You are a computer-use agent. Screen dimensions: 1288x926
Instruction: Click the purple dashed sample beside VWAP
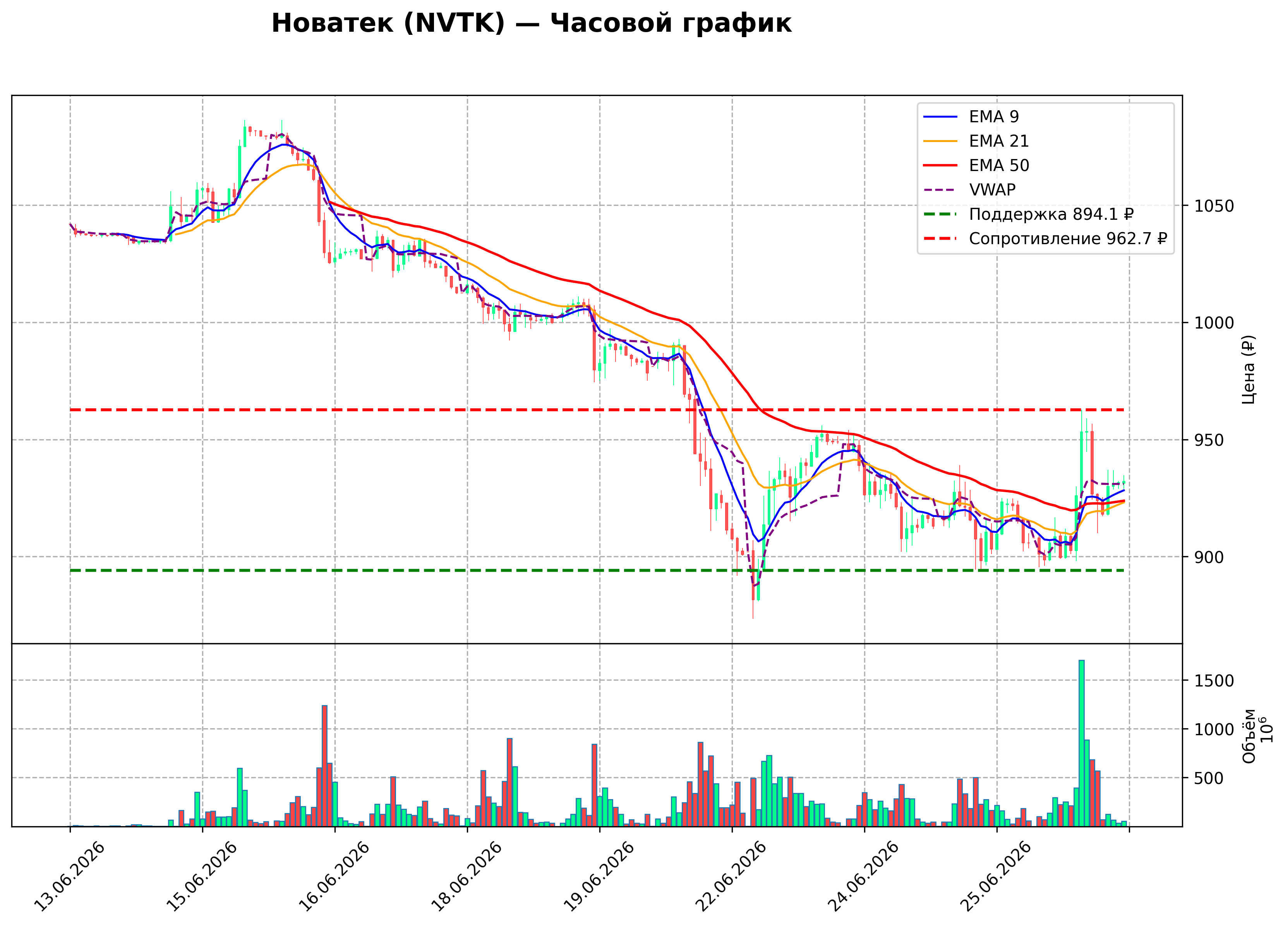click(940, 190)
